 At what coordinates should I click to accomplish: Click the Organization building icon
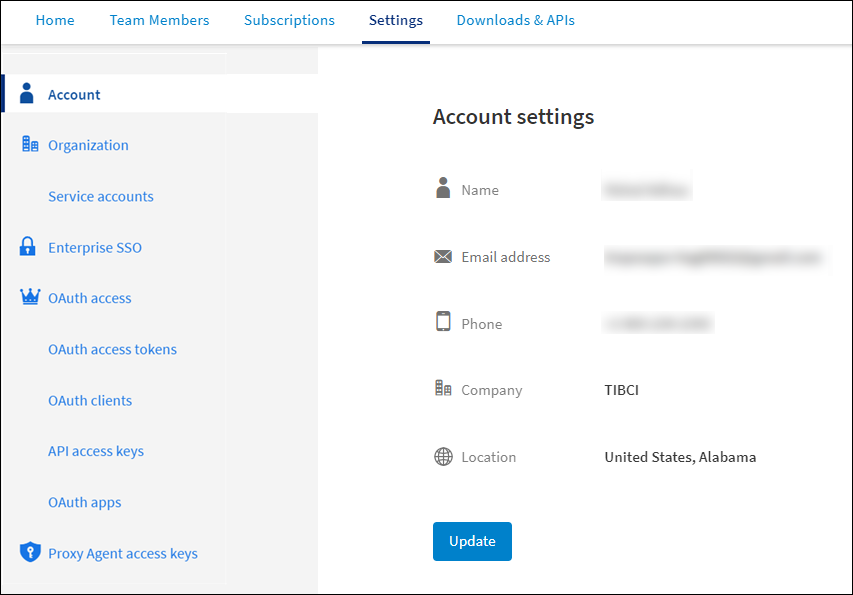tap(30, 145)
